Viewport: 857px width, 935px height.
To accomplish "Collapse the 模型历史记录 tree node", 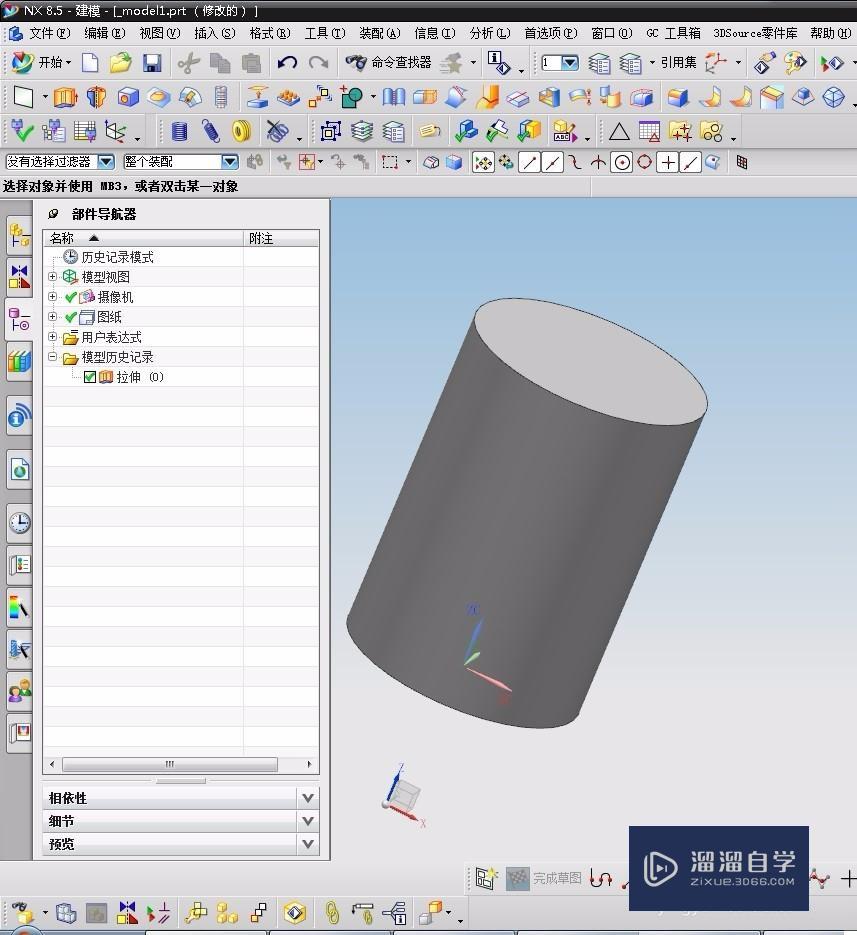I will click(52, 357).
